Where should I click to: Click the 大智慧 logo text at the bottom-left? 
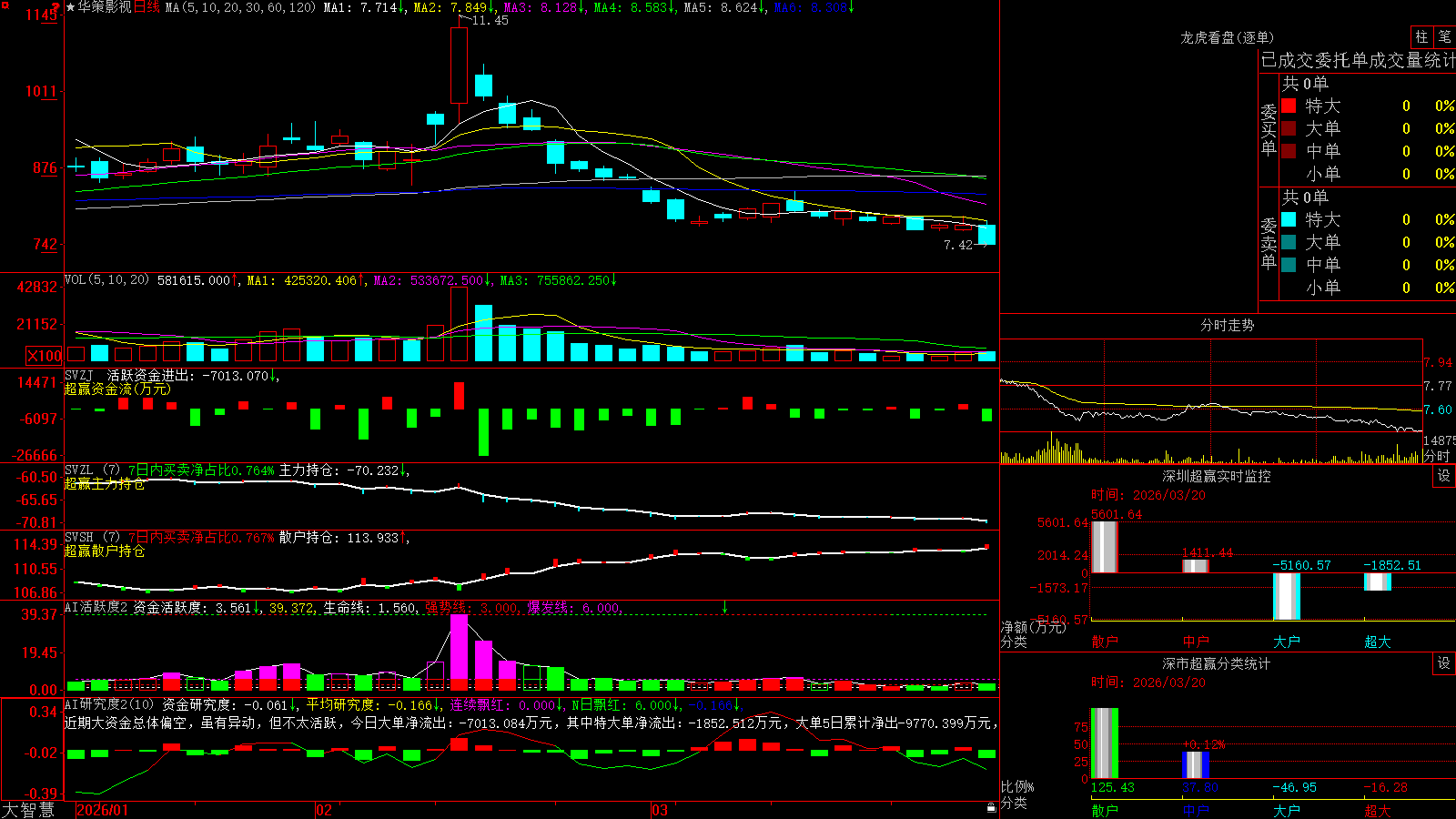[x=28, y=810]
